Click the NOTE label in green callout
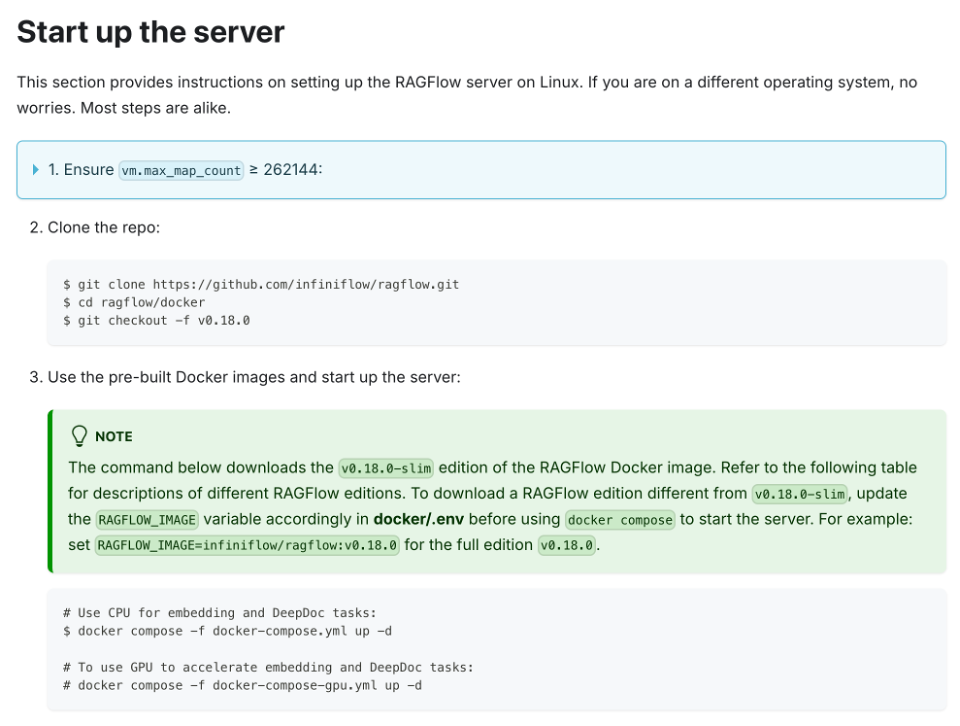This screenshot has height=726, width=960. (114, 436)
